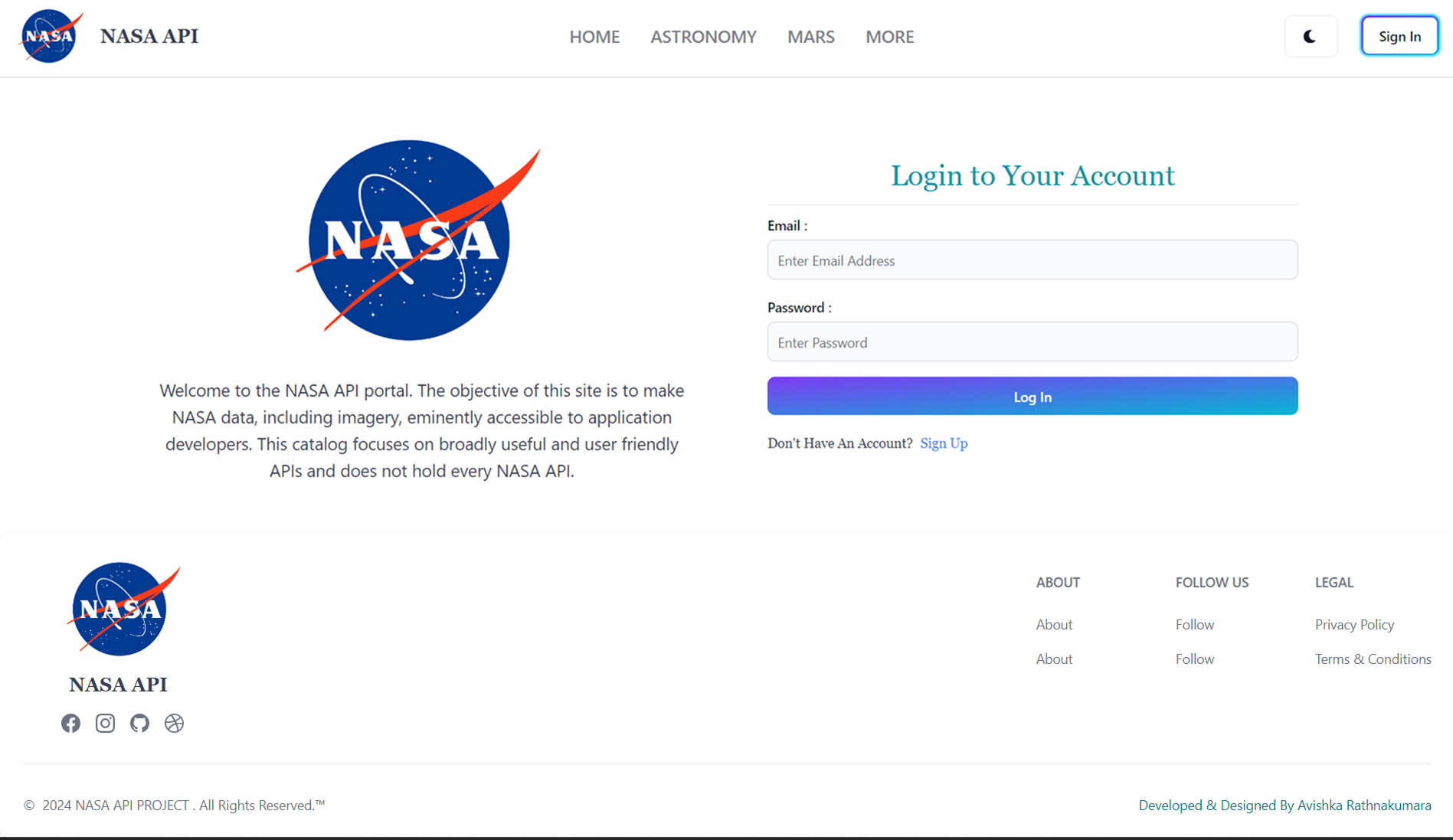Toggle dark mode with the moon icon
This screenshot has width=1453, height=840.
1311,35
